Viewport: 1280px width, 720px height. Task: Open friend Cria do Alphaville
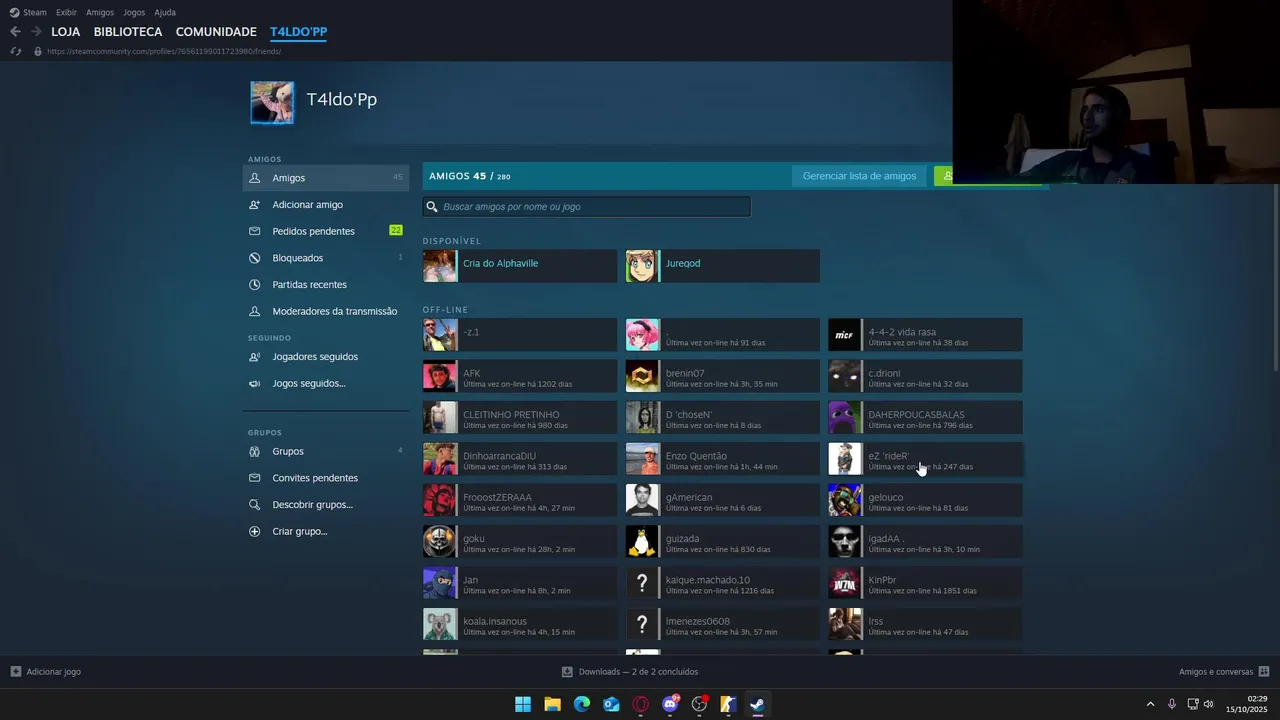520,266
